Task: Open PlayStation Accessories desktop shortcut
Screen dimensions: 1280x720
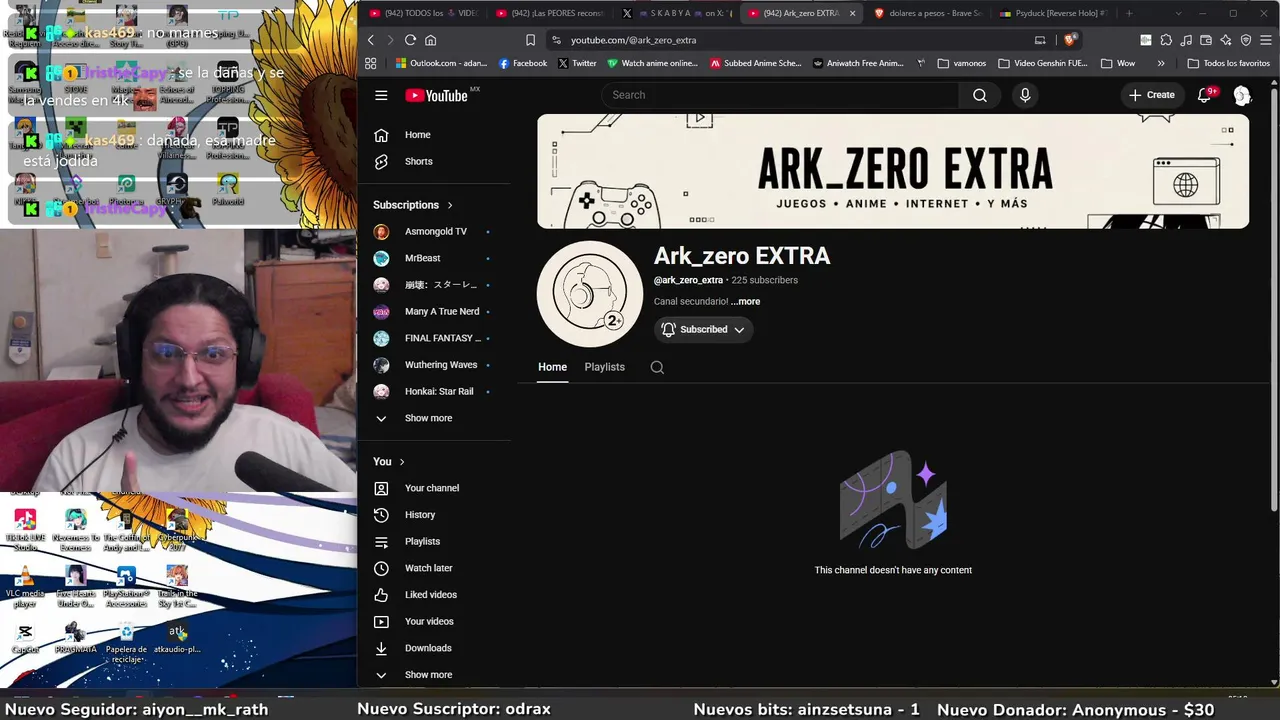Action: (126, 587)
